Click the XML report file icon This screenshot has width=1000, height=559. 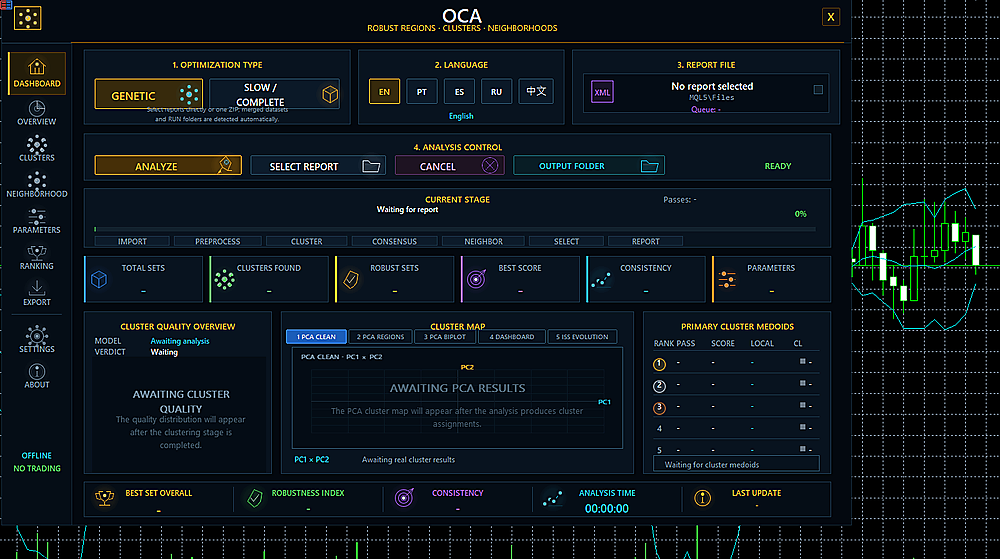pyautogui.click(x=602, y=92)
